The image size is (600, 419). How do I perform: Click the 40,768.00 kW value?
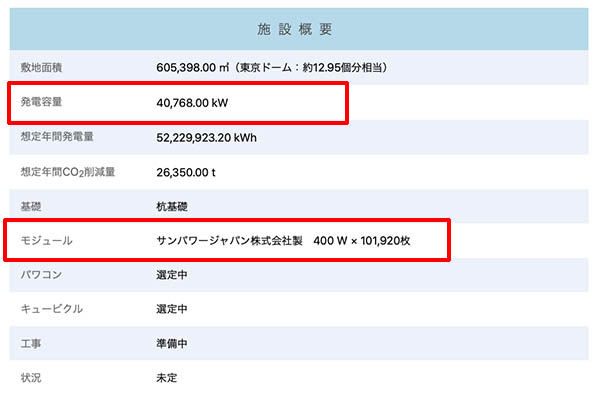click(x=192, y=102)
